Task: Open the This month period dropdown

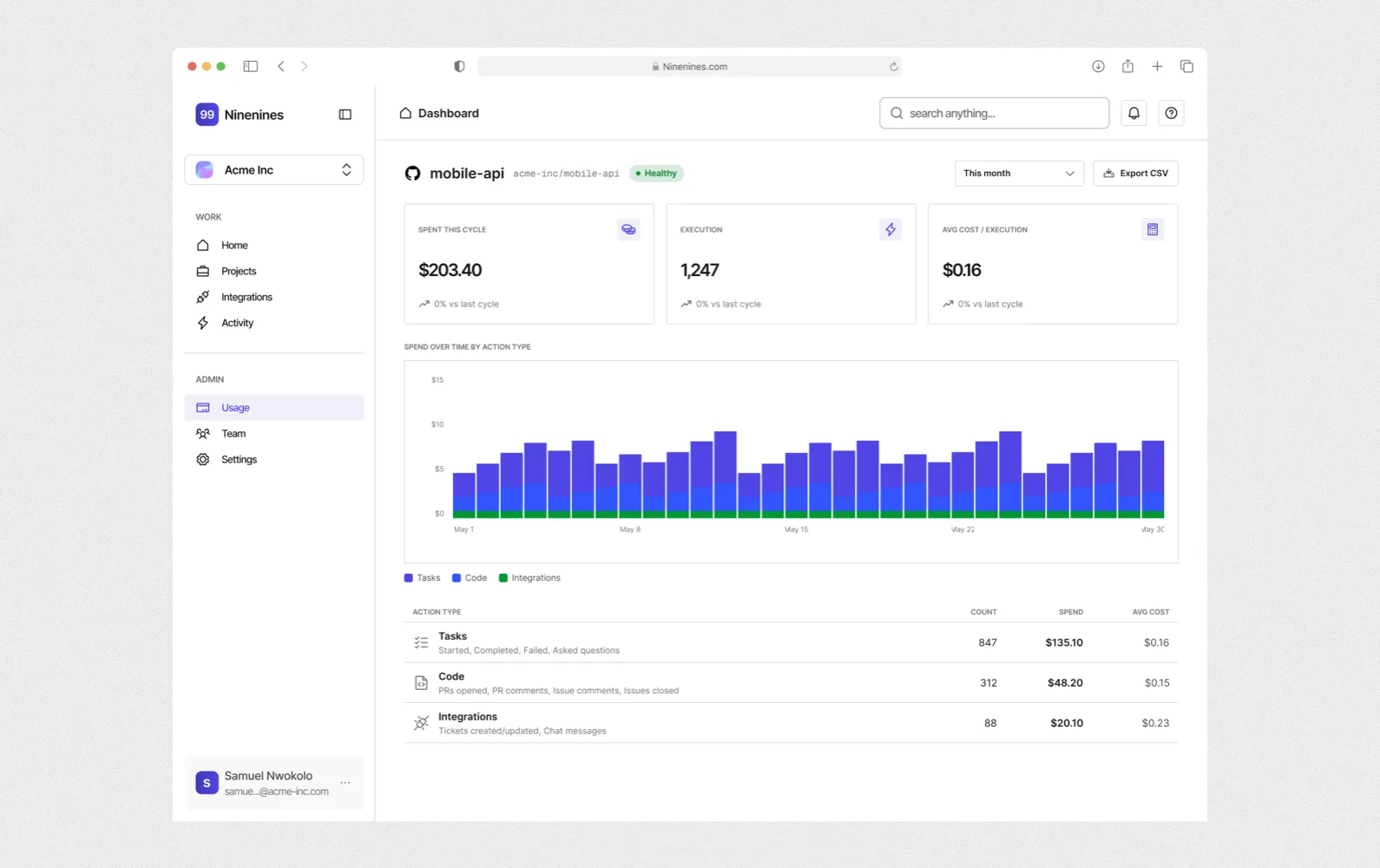Action: pos(1019,174)
